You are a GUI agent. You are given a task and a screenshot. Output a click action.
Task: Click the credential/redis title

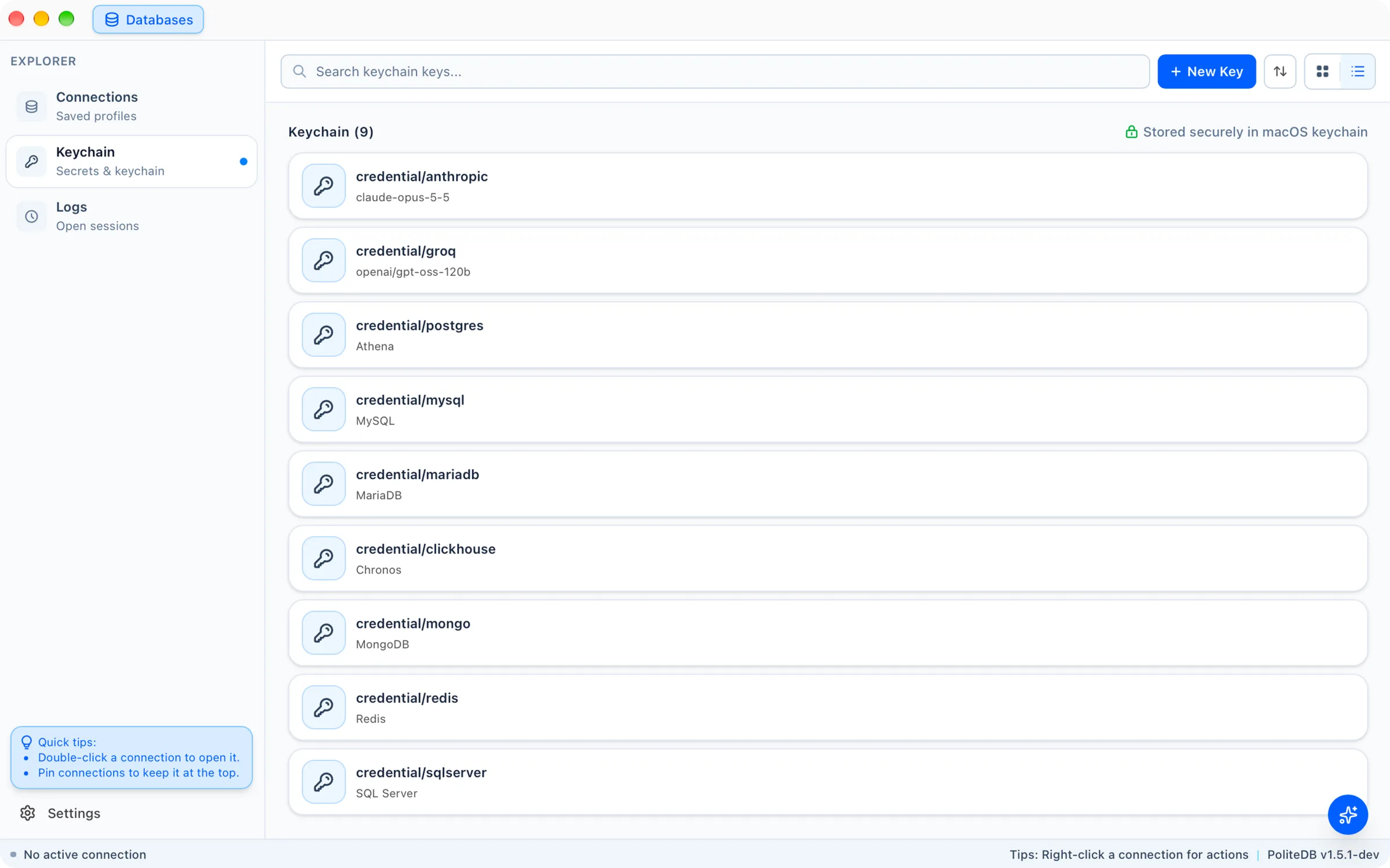pos(407,698)
